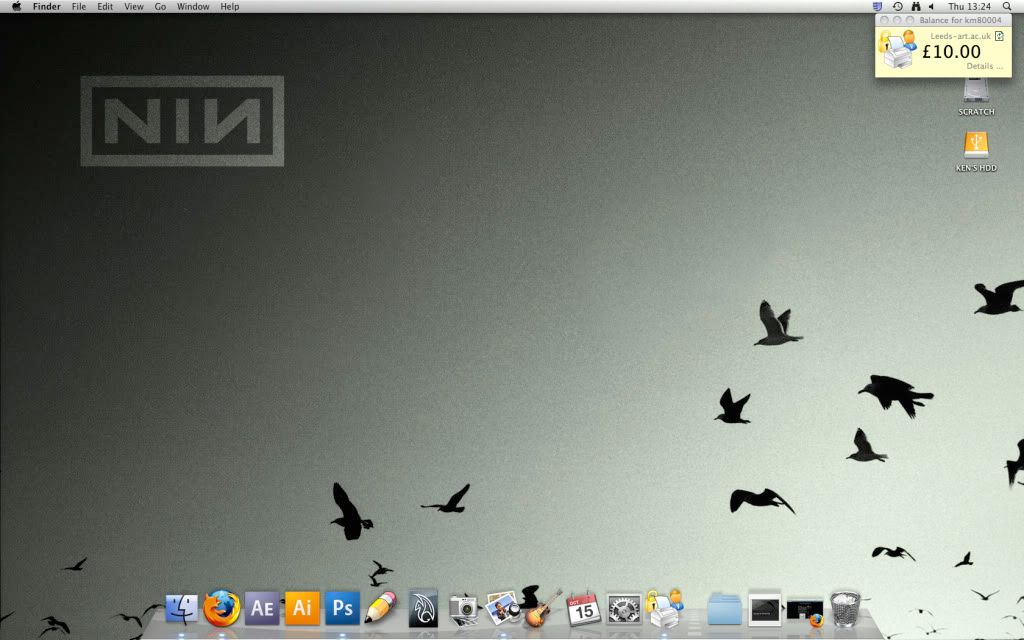The width and height of the screenshot is (1024, 640).
Task: Click the print balance printer icon in dock
Action: point(664,609)
